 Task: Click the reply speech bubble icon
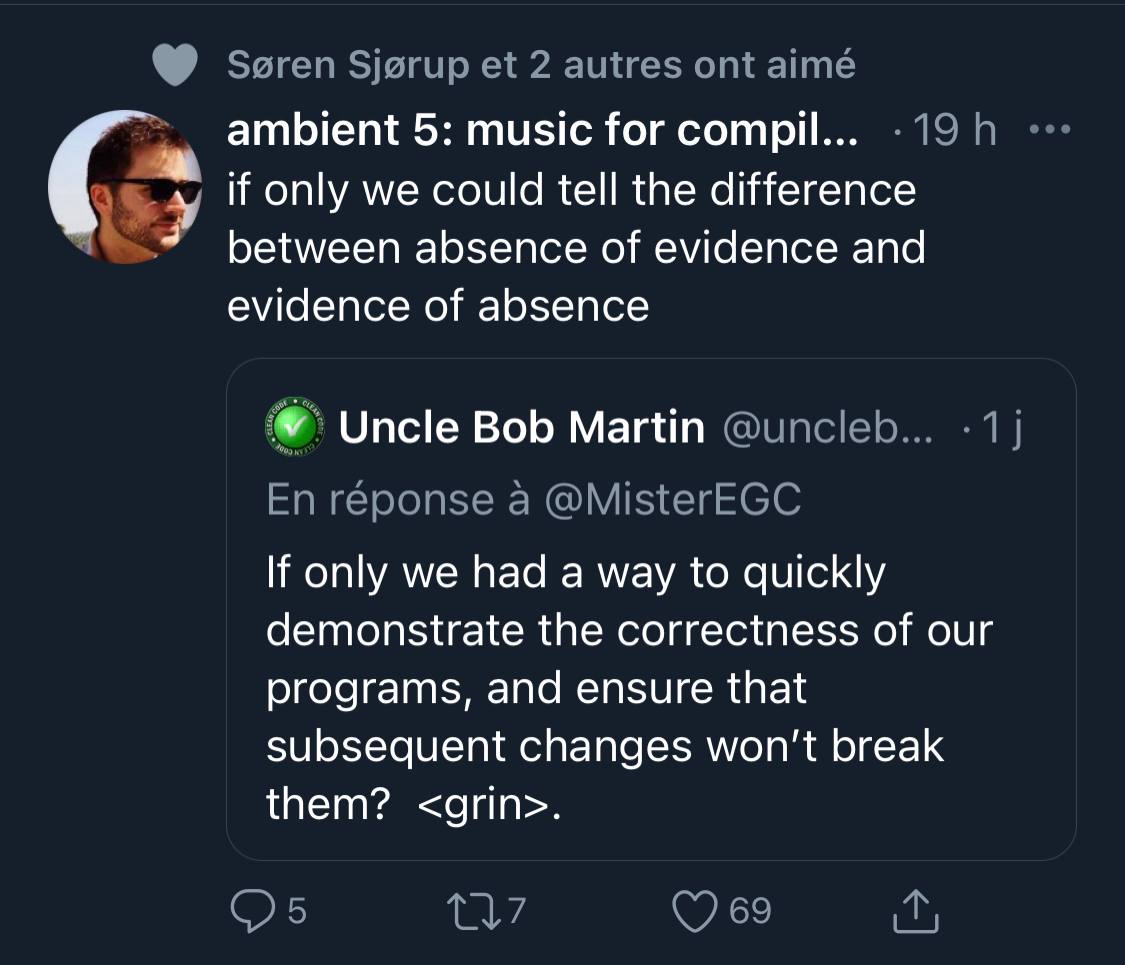pos(255,911)
